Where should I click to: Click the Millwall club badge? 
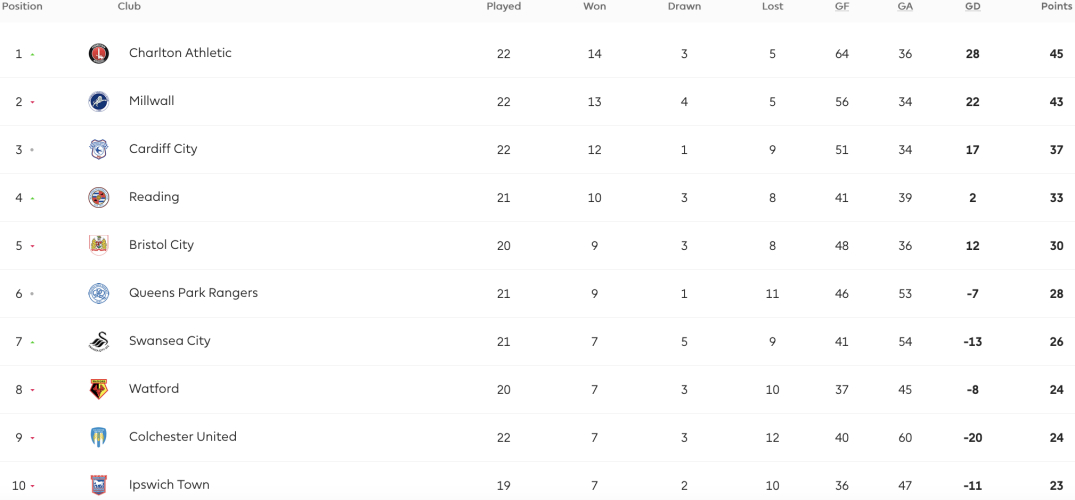tap(99, 102)
